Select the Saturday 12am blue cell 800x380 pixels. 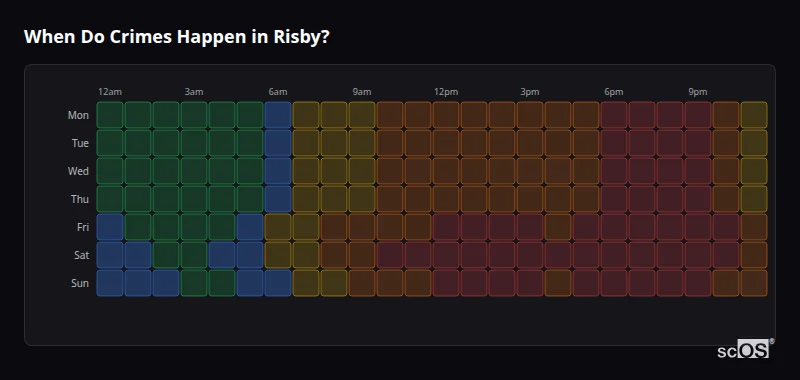click(110, 255)
